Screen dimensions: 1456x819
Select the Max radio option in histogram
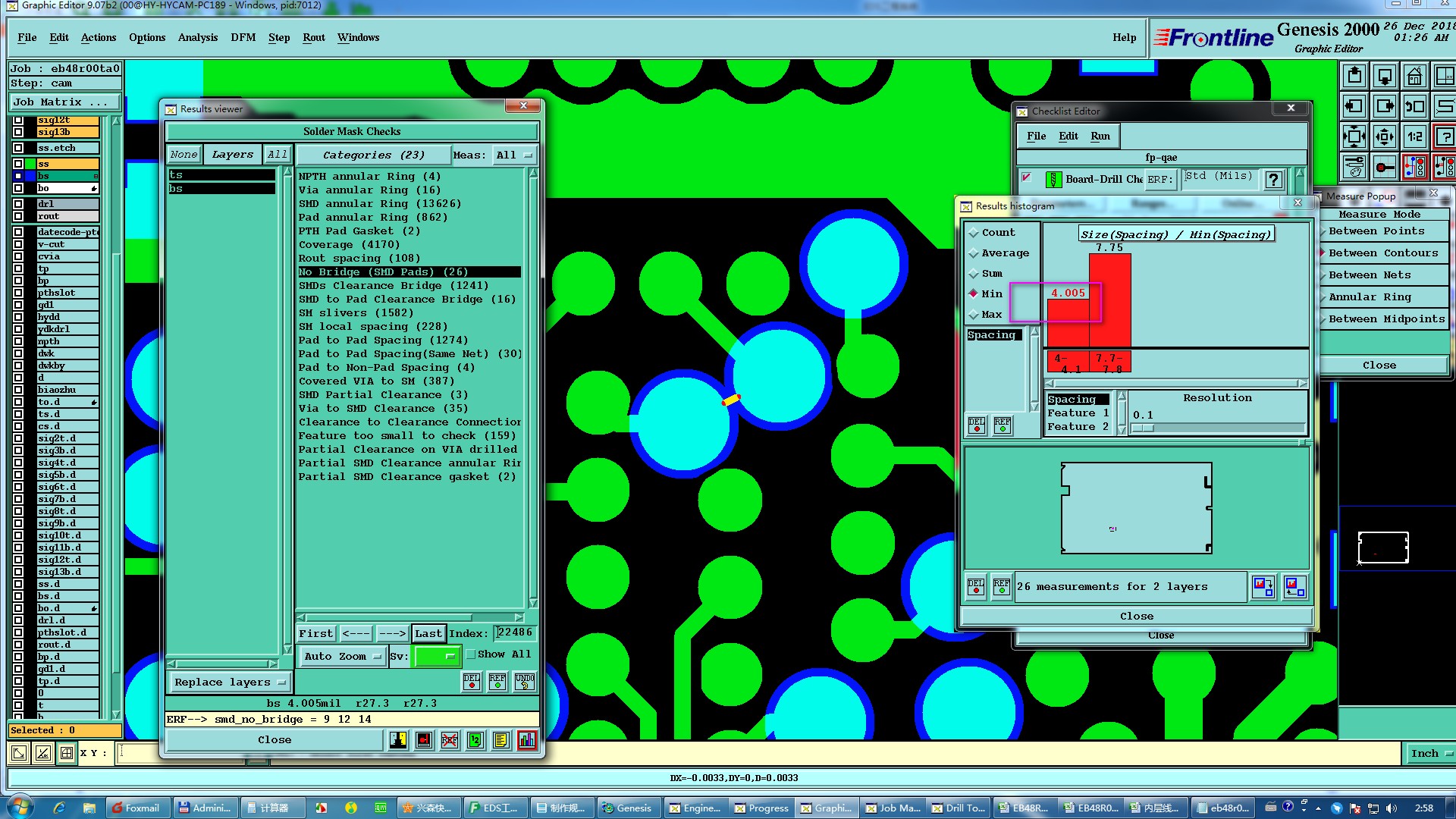coord(974,315)
